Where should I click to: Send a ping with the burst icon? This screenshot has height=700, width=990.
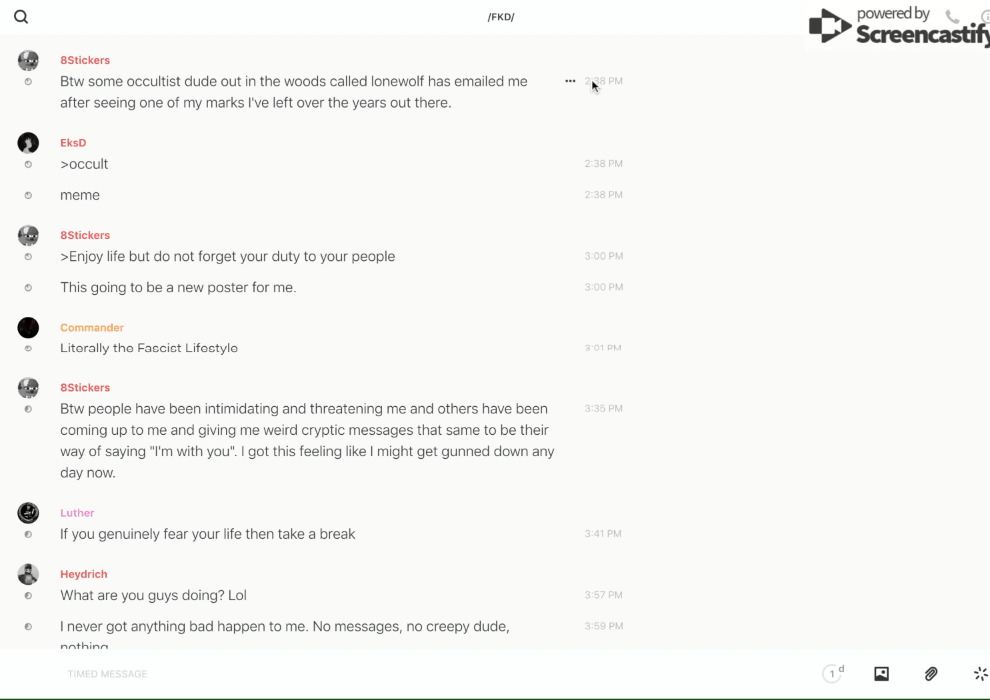pyautogui.click(x=980, y=674)
